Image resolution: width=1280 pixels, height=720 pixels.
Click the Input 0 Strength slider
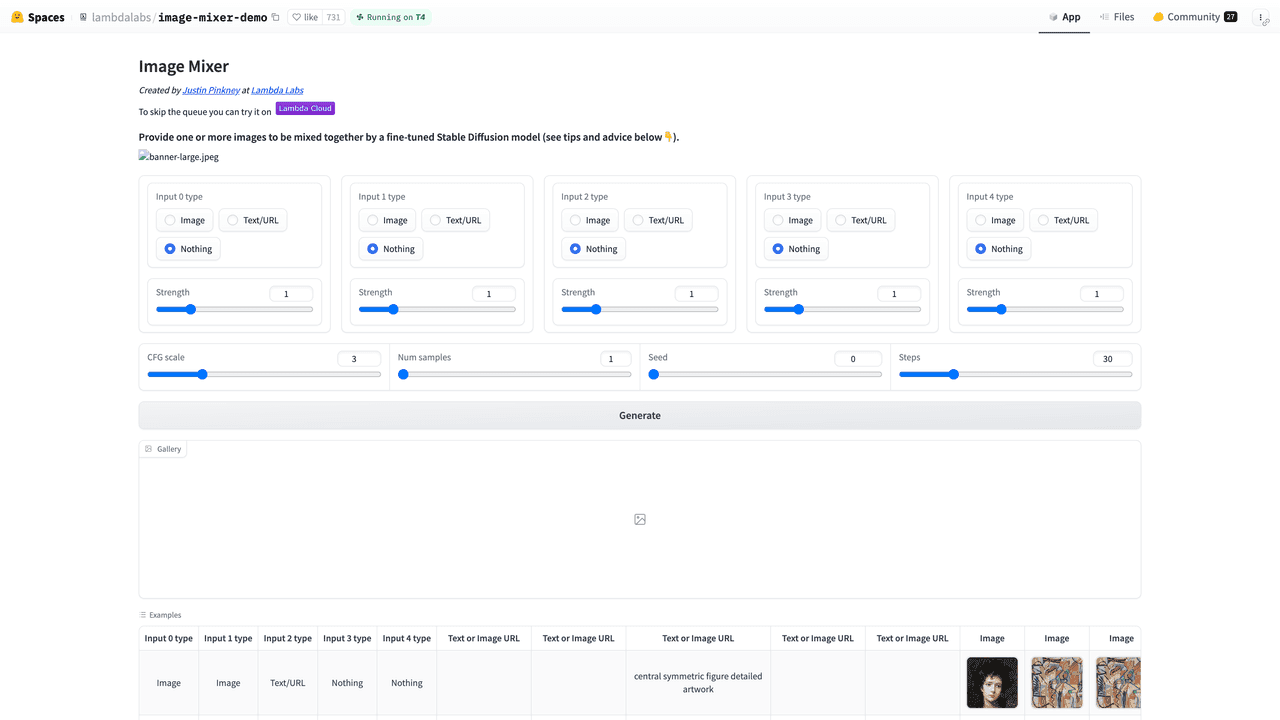coord(234,309)
